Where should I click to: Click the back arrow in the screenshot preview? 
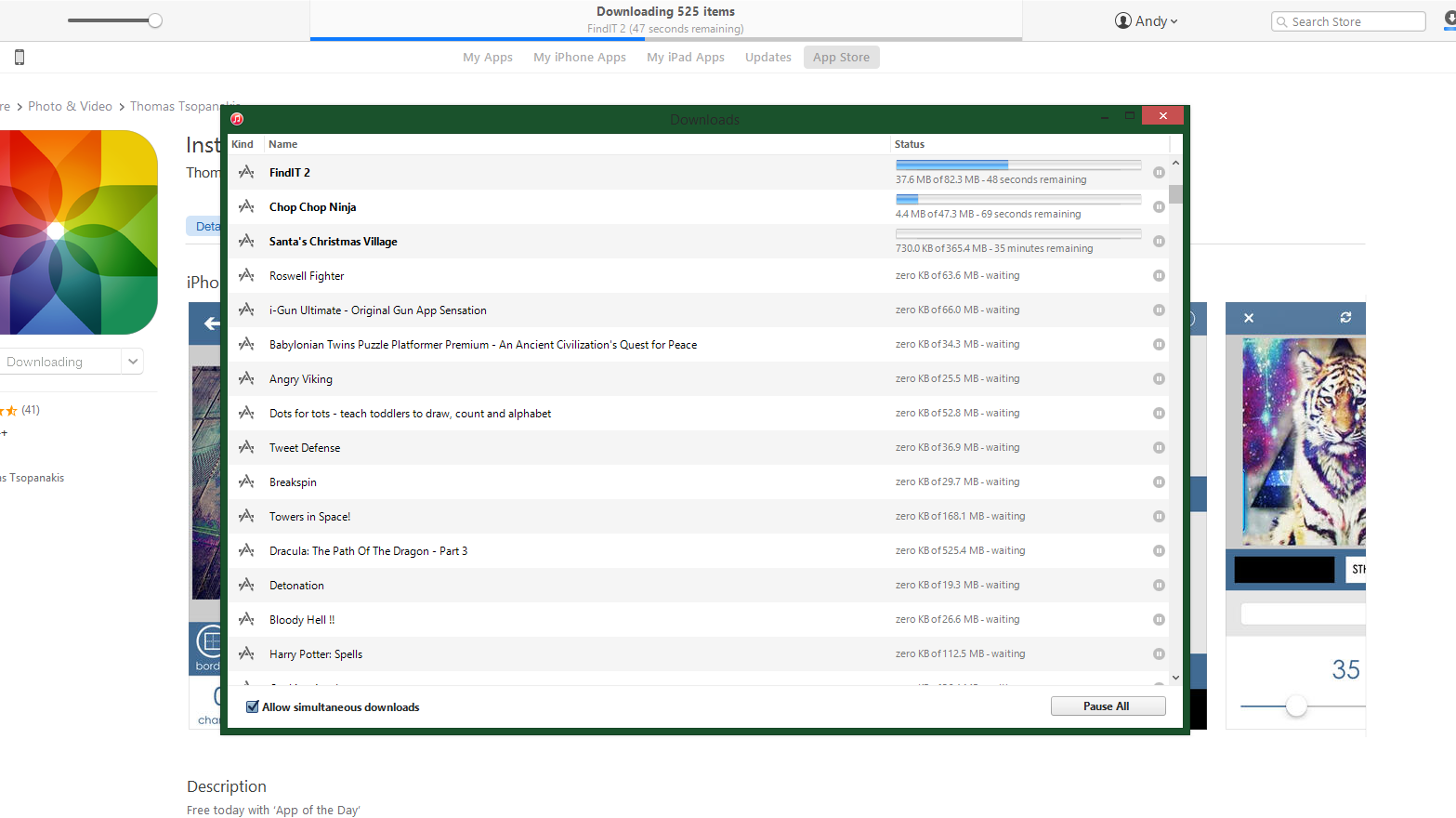[212, 323]
